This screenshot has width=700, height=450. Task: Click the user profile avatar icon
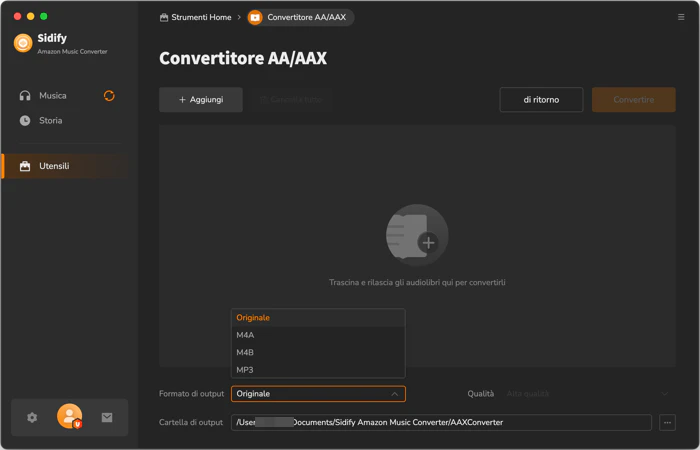click(70, 416)
